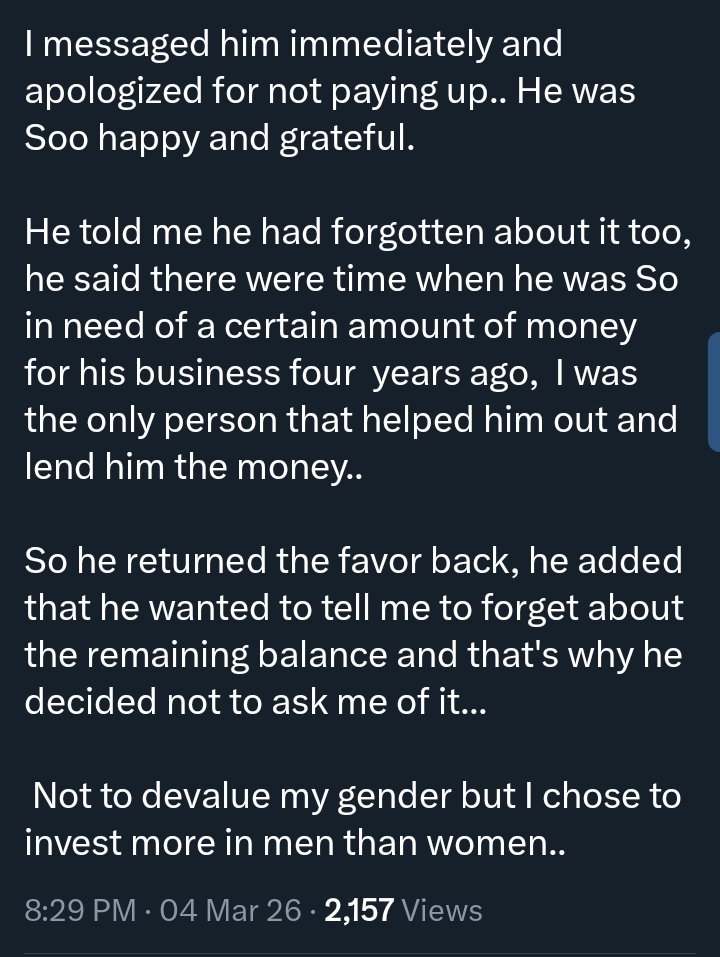Click the 8:29 PM timestamp
Screen dimensions: 720x957
coord(80,911)
